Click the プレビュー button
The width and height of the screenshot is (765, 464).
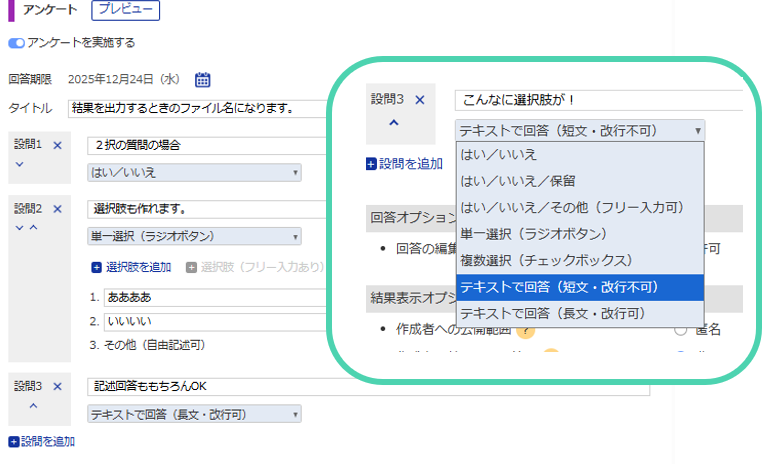coord(124,10)
